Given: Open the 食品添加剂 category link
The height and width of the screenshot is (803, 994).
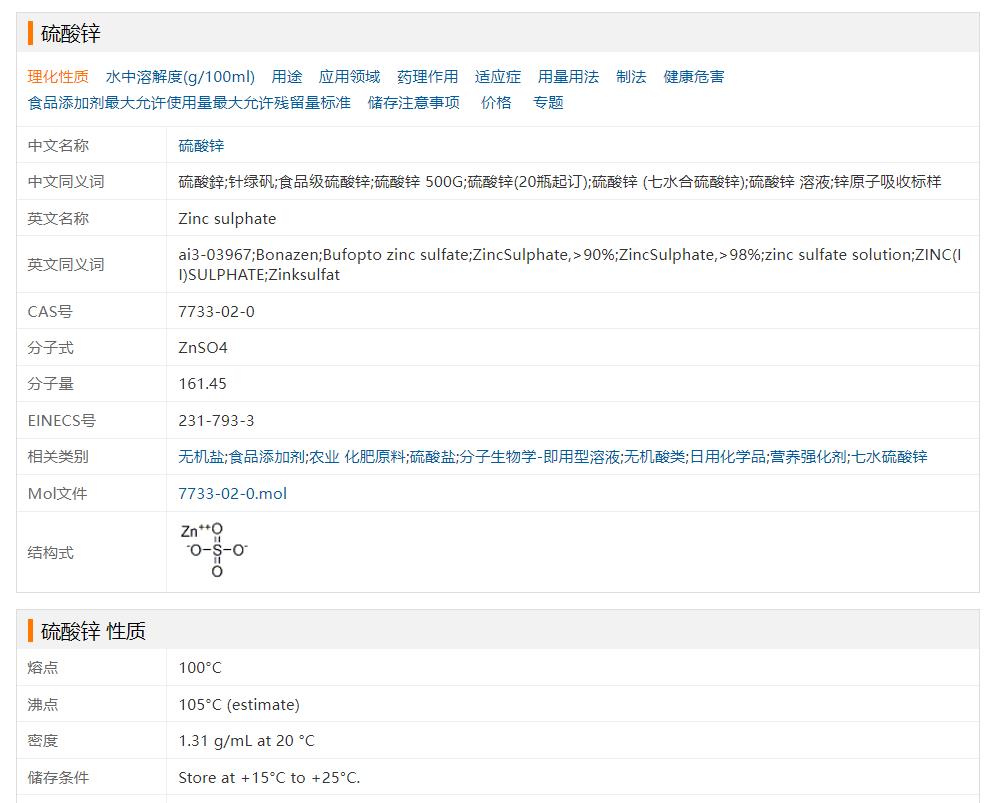Looking at the screenshot, I should (x=267, y=457).
